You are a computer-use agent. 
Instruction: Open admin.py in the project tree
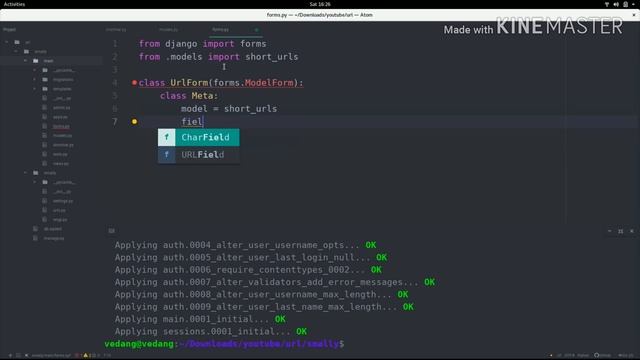[61, 108]
